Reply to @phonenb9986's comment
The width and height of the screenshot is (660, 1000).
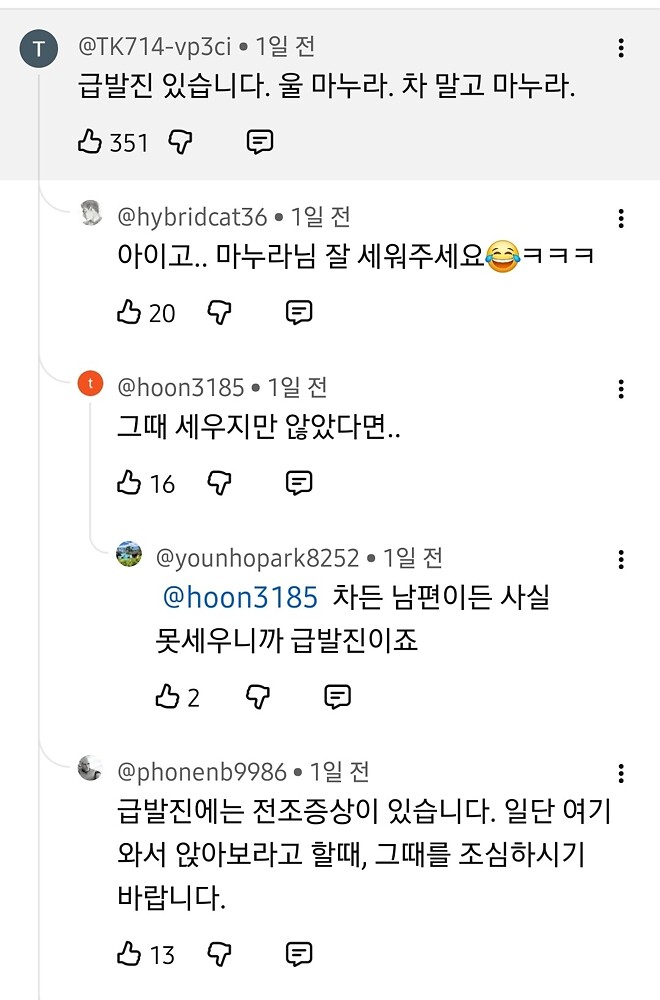click(x=298, y=955)
